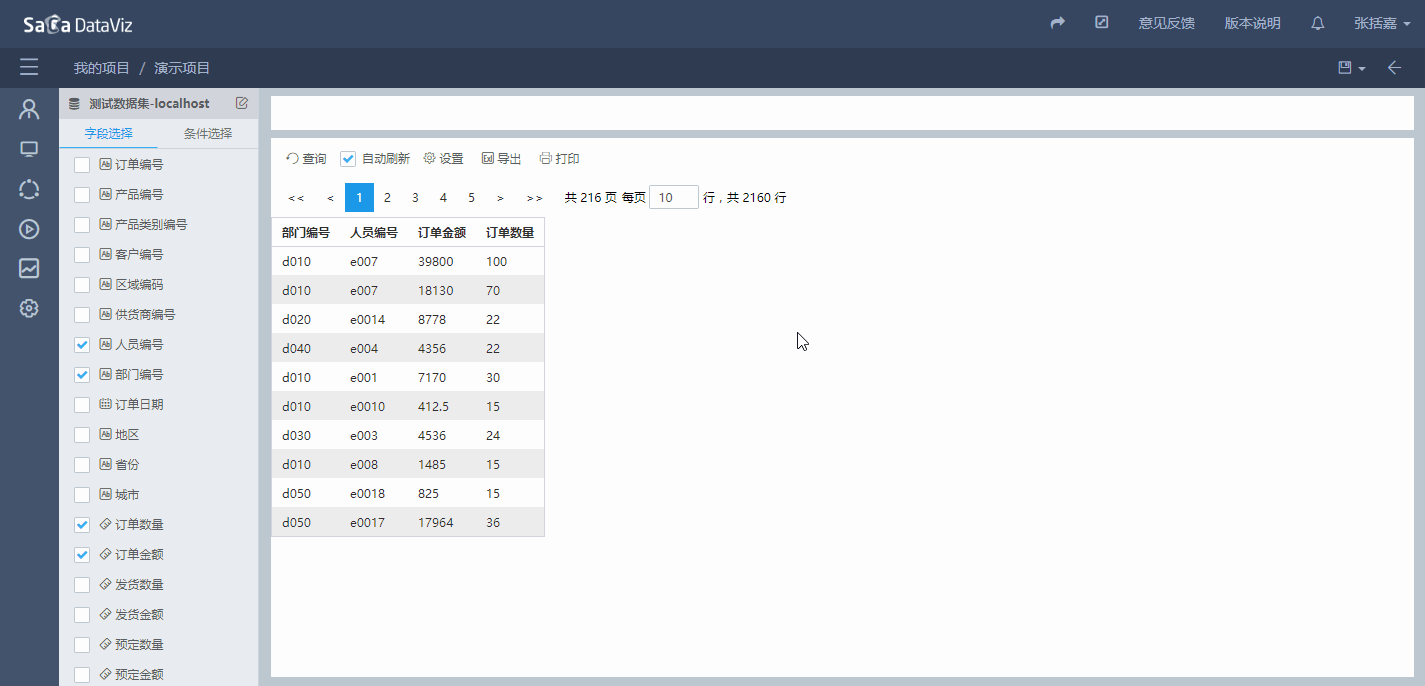Screen dimensions: 1425x686
Task: Go to previous page with <
Action: [330, 198]
